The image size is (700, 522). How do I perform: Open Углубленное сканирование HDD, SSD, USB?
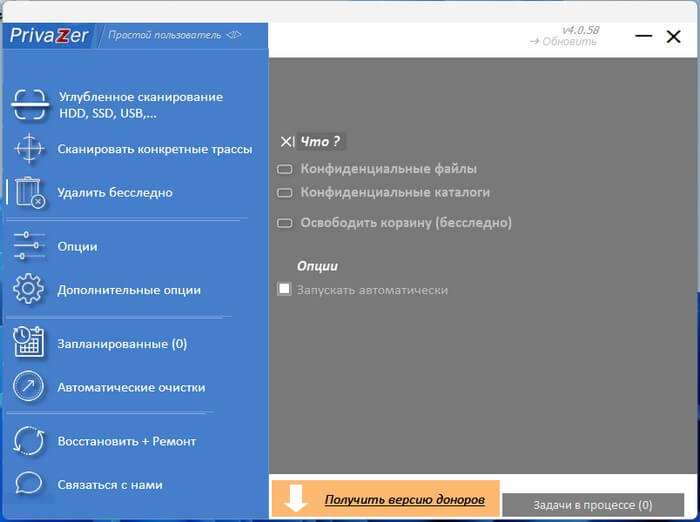coord(141,105)
